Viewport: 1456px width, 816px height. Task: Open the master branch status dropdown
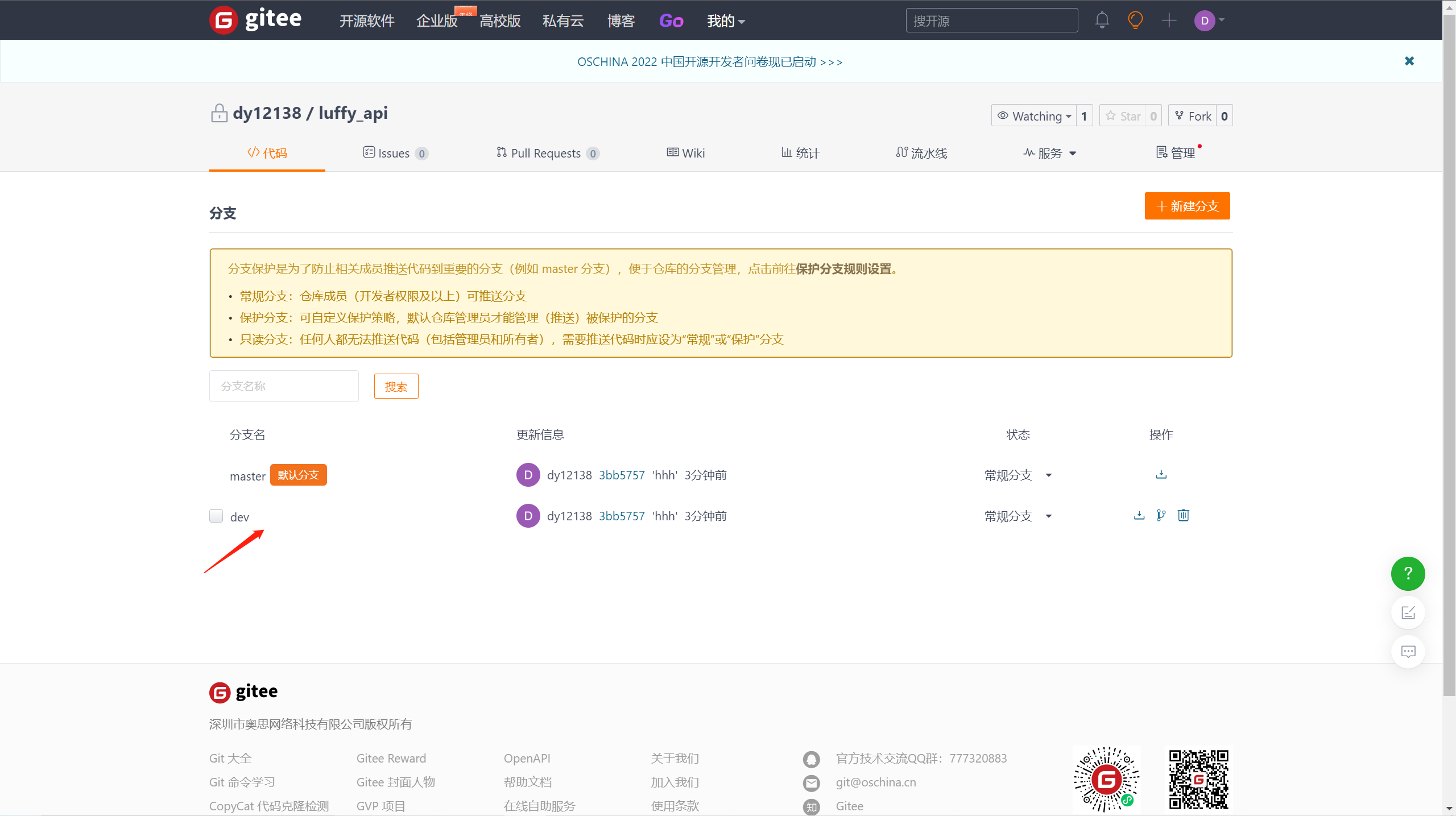coord(1017,475)
